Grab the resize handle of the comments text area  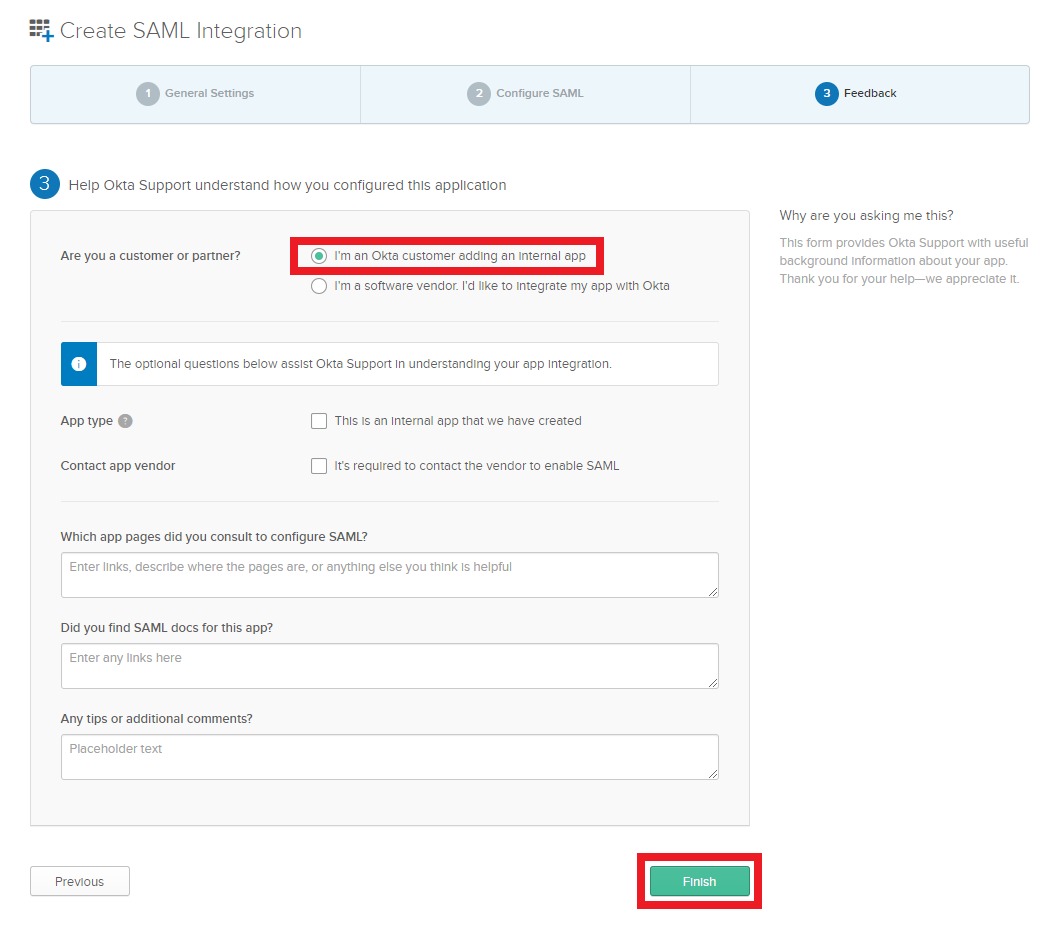point(713,774)
